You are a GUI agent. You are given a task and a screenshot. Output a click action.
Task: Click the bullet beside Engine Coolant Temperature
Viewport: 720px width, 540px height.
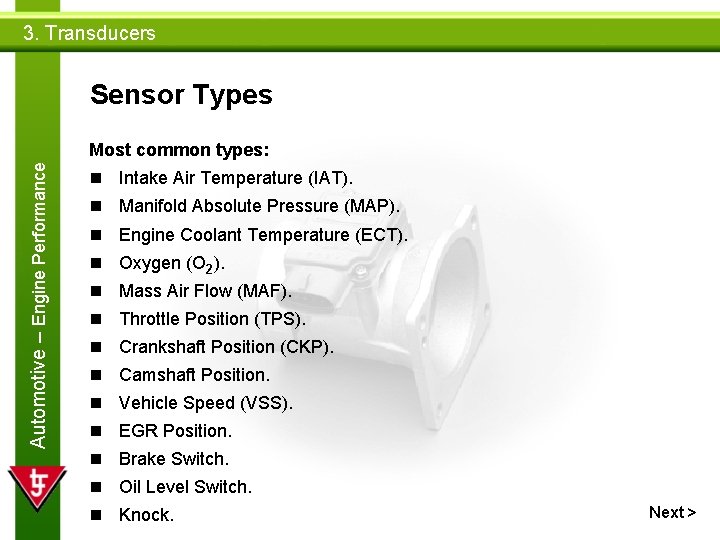(x=96, y=235)
